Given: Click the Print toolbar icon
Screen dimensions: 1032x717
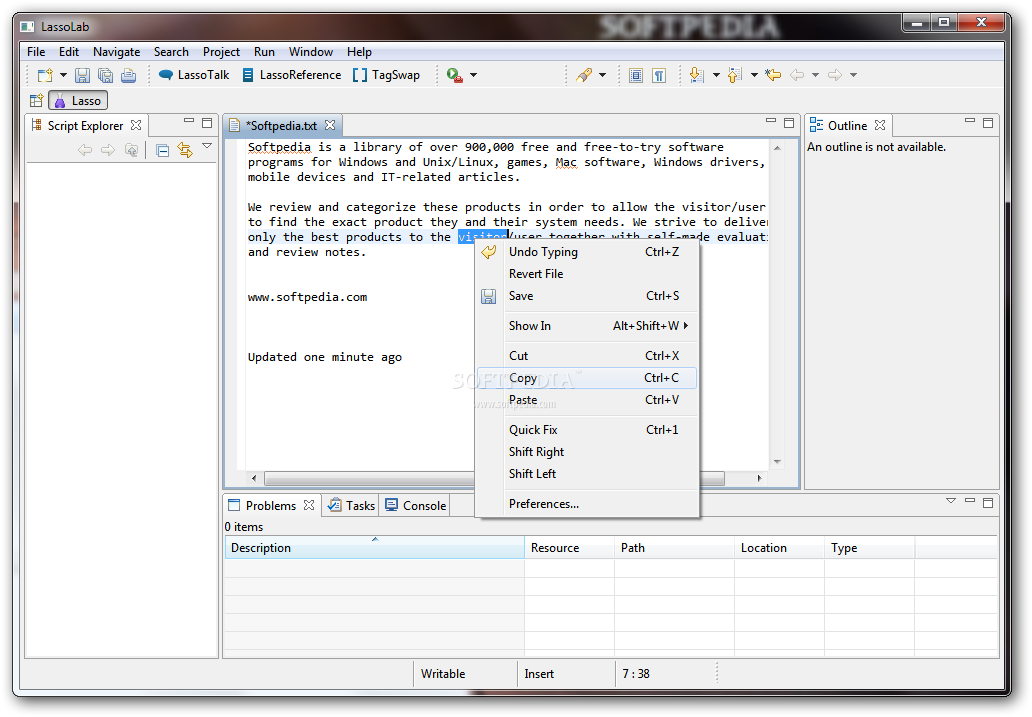Looking at the screenshot, I should click(129, 75).
